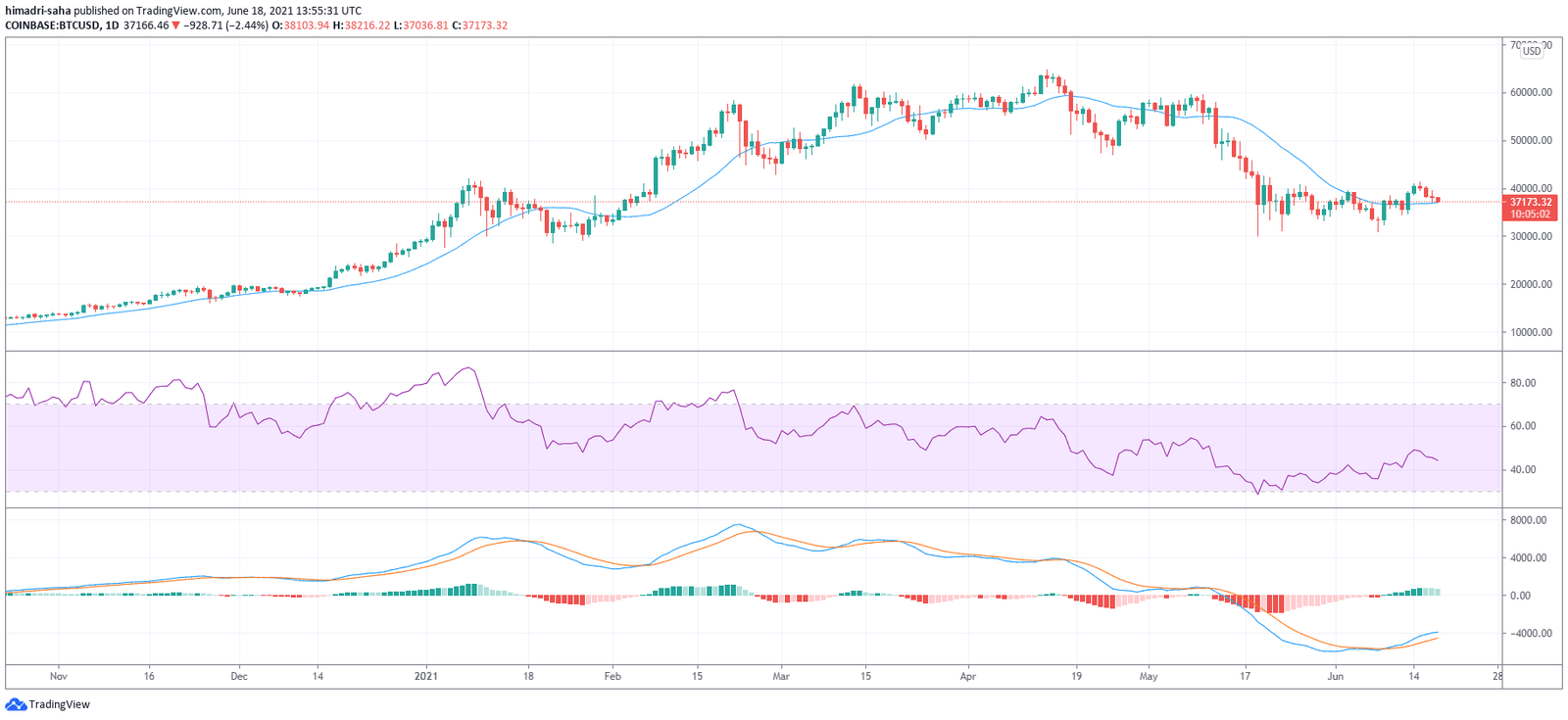This screenshot has width=1568, height=720.
Task: Open the USD currency selector badge
Action: (1531, 51)
